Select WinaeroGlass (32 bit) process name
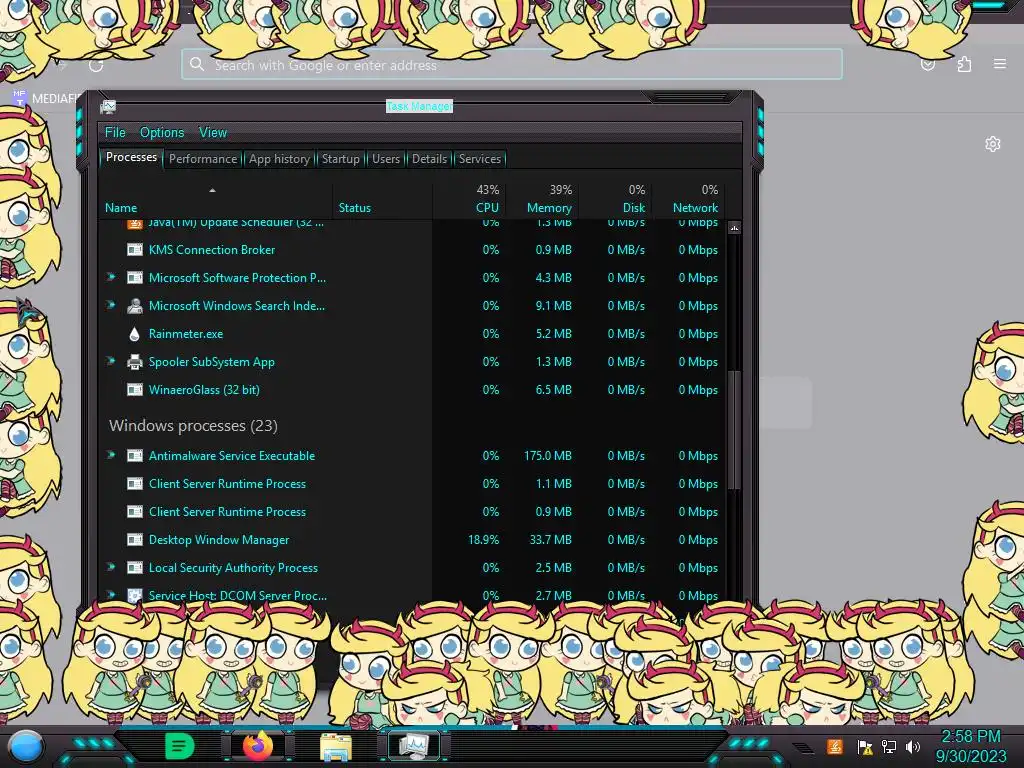 pyautogui.click(x=204, y=390)
